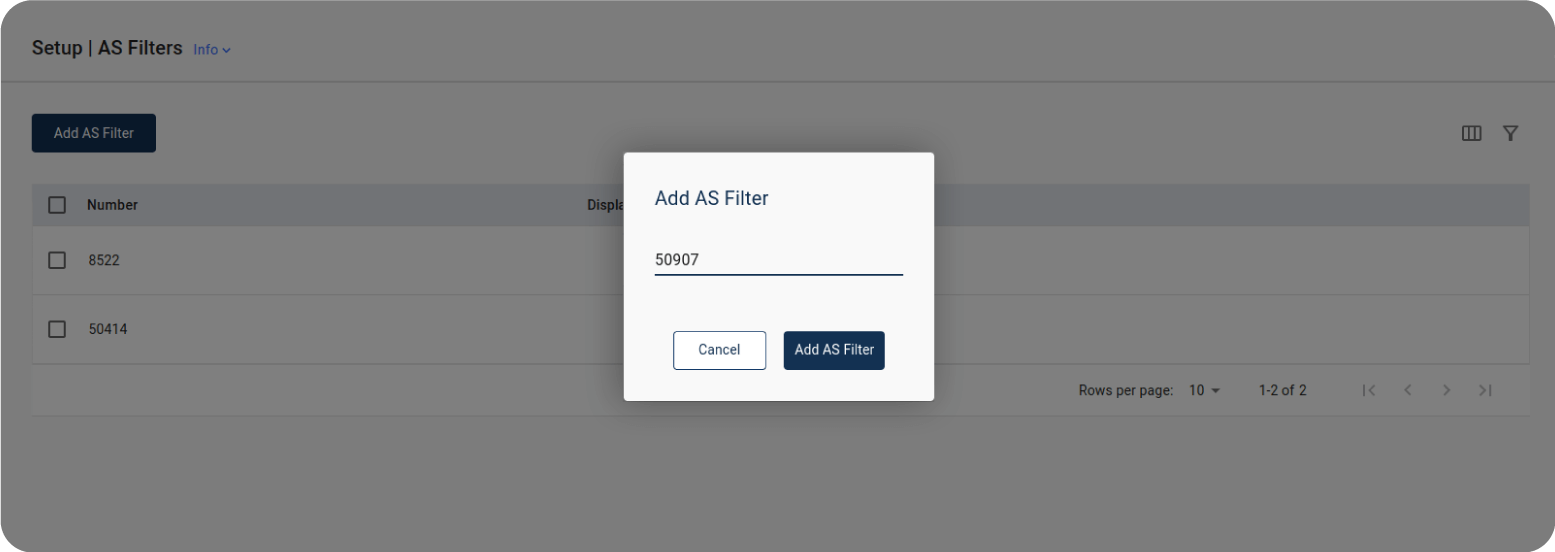Go to next page arrow

click(1446, 390)
